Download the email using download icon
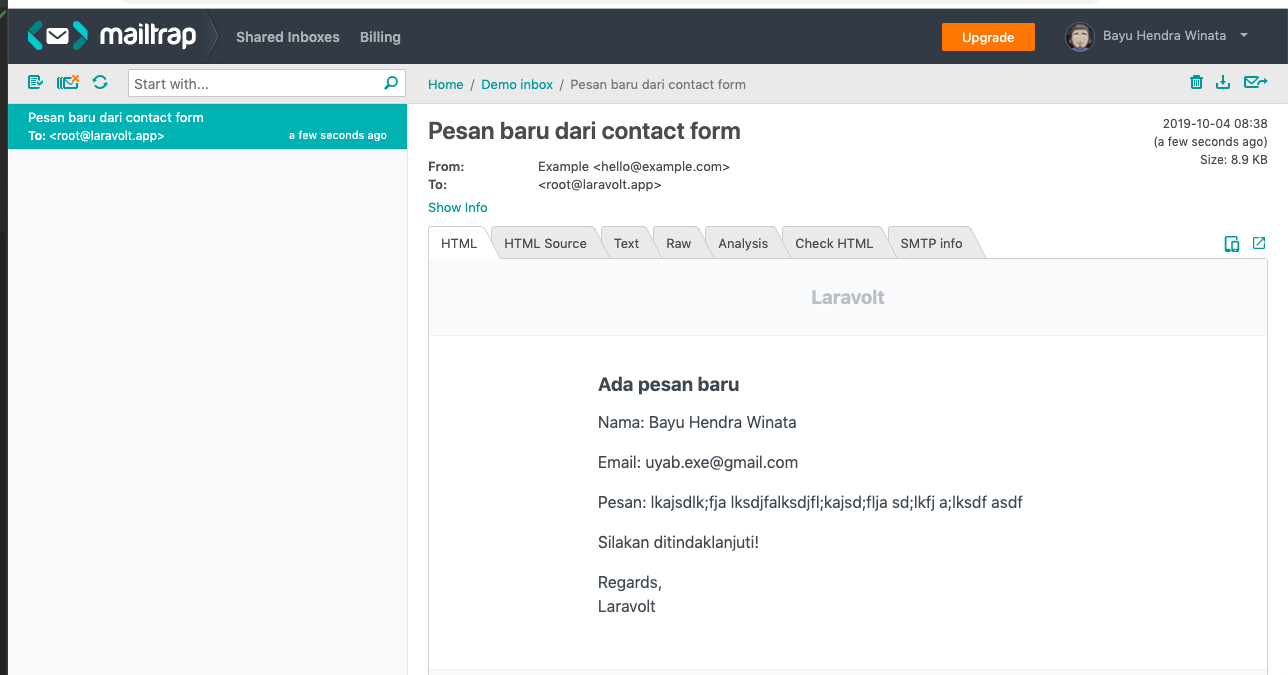Viewport: 1288px width, 675px height. point(1222,83)
